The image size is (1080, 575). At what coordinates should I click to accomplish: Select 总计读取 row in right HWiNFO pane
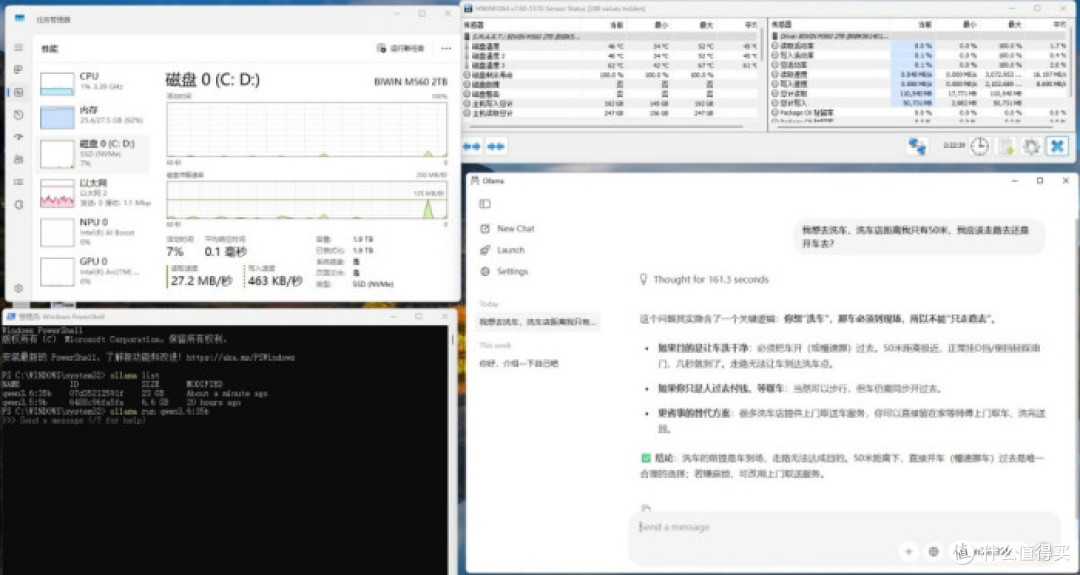point(920,93)
